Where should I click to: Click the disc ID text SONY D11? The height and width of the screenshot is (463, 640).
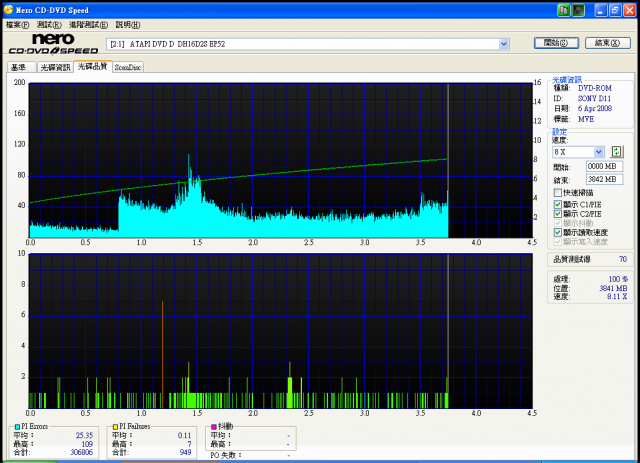[x=594, y=98]
